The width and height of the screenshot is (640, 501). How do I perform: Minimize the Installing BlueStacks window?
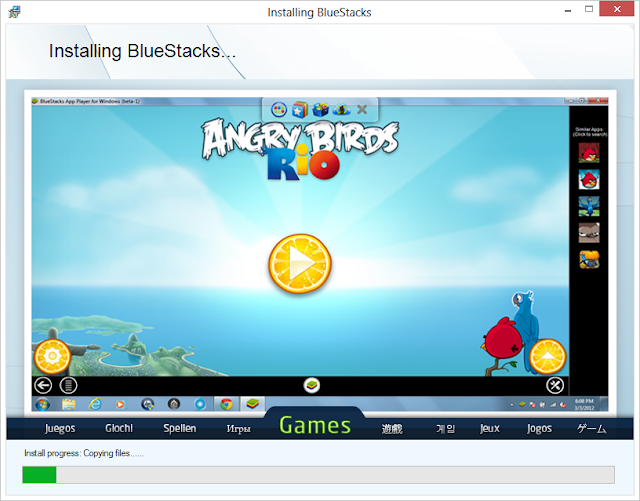[568, 11]
